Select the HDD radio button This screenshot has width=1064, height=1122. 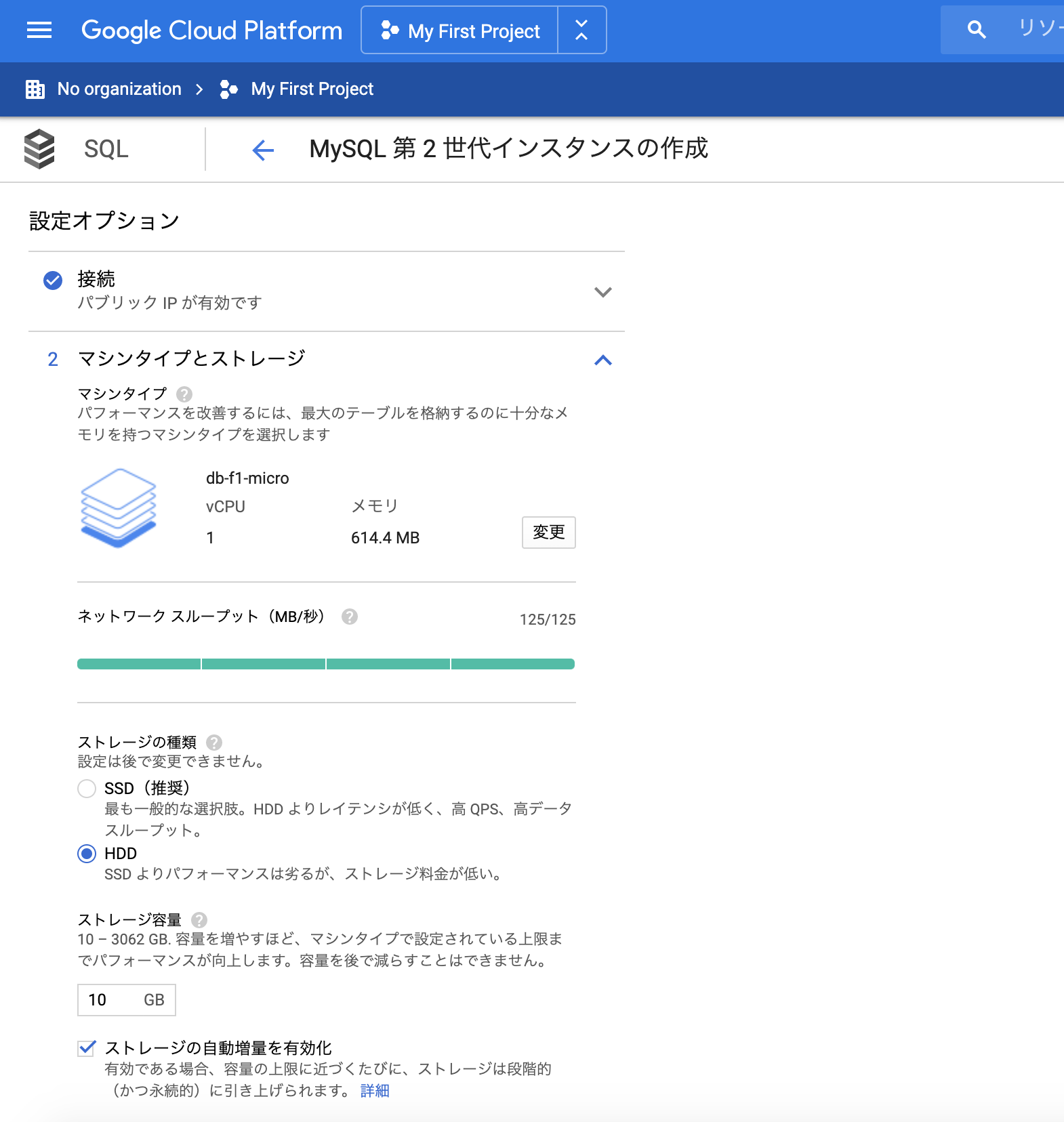click(87, 854)
